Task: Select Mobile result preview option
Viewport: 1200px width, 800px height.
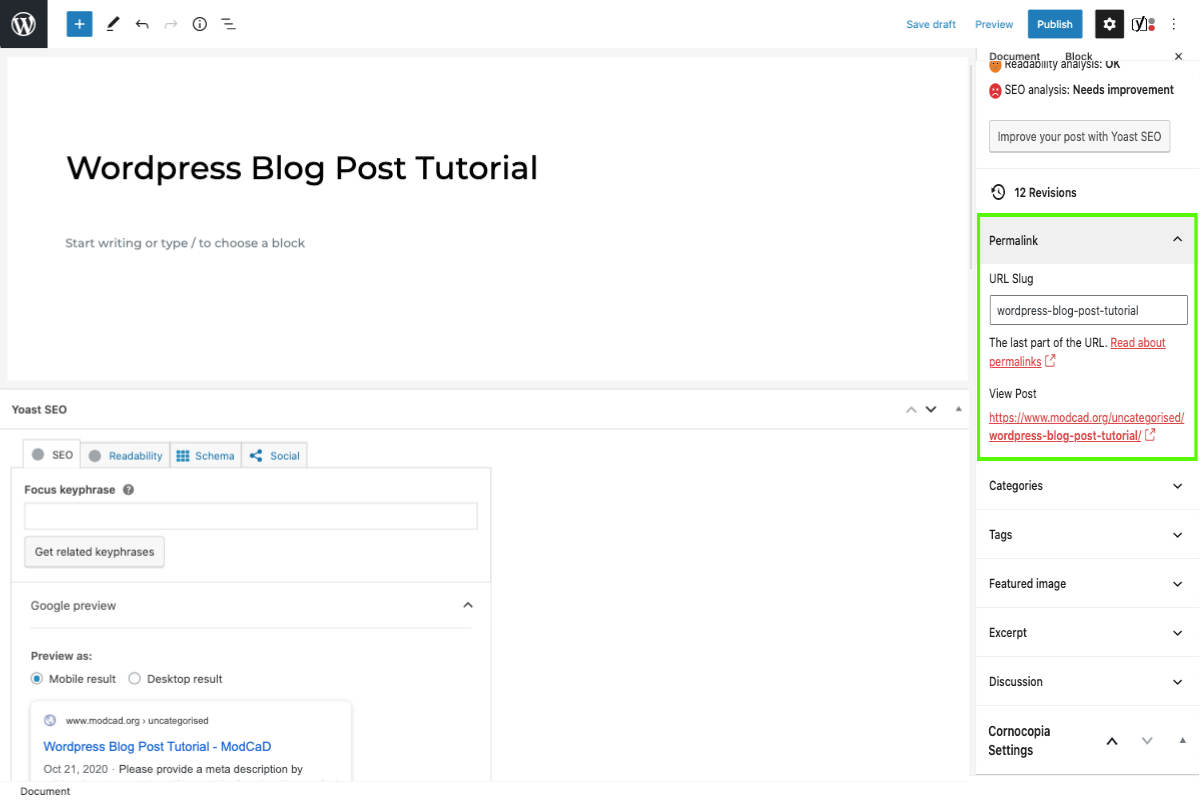Action: pyautogui.click(x=37, y=679)
